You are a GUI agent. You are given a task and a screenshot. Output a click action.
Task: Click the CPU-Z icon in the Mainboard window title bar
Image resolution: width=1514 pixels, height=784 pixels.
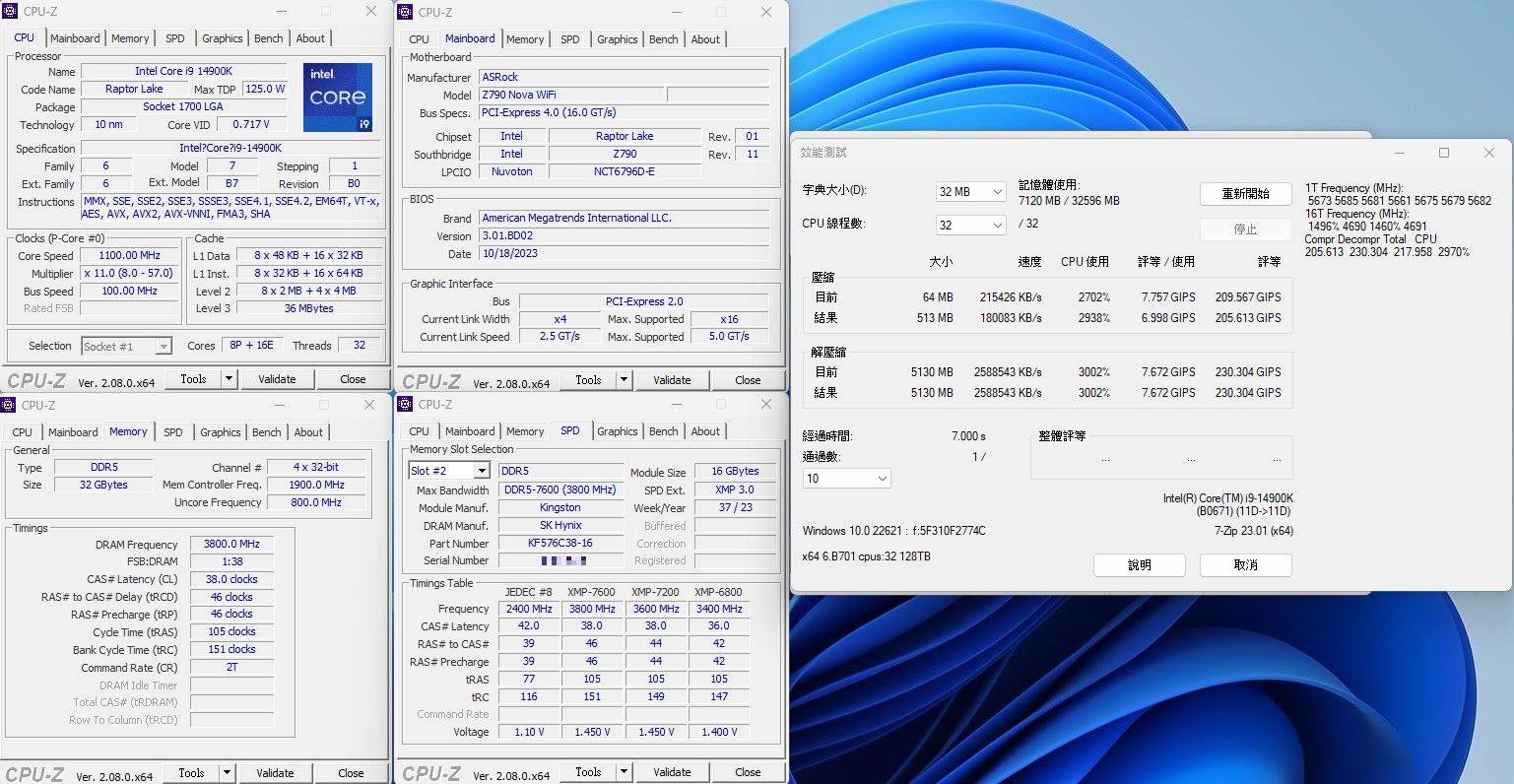404,12
